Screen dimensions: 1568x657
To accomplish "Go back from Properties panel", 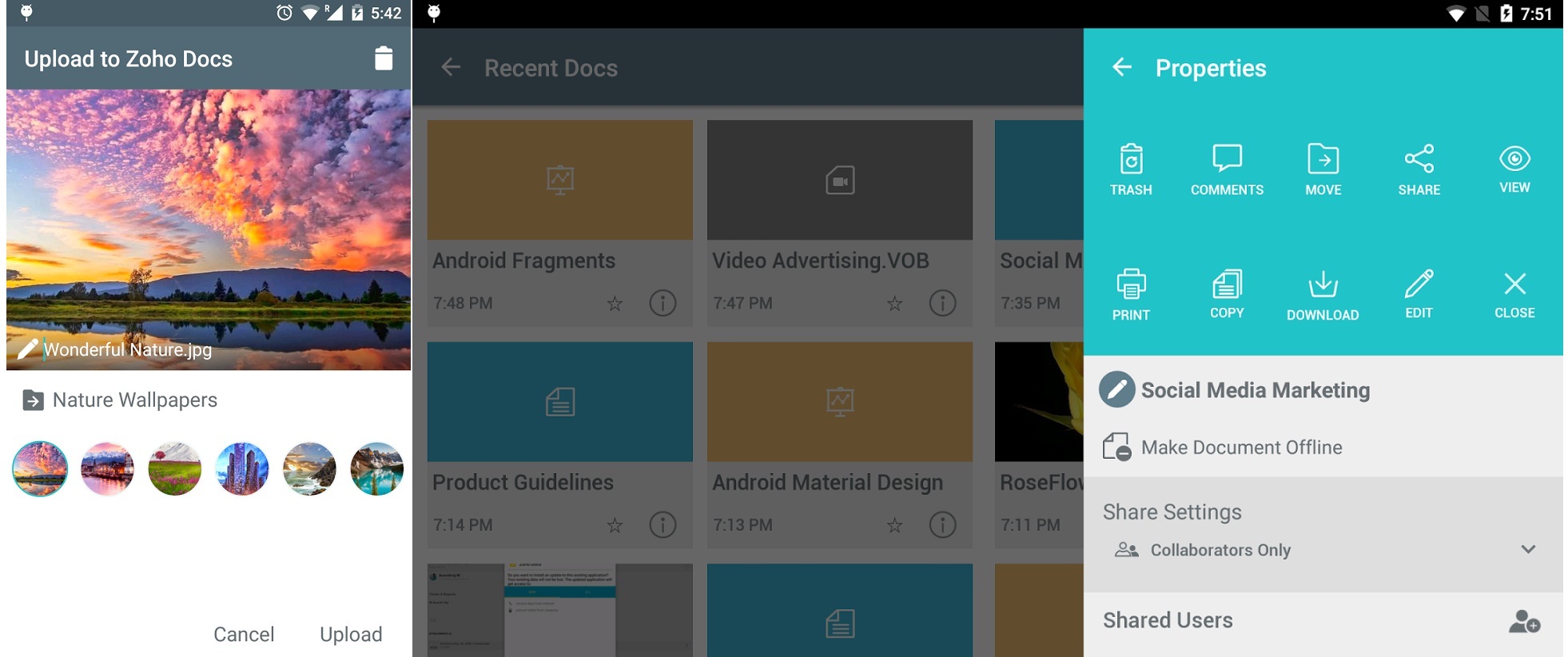I will coord(1122,67).
